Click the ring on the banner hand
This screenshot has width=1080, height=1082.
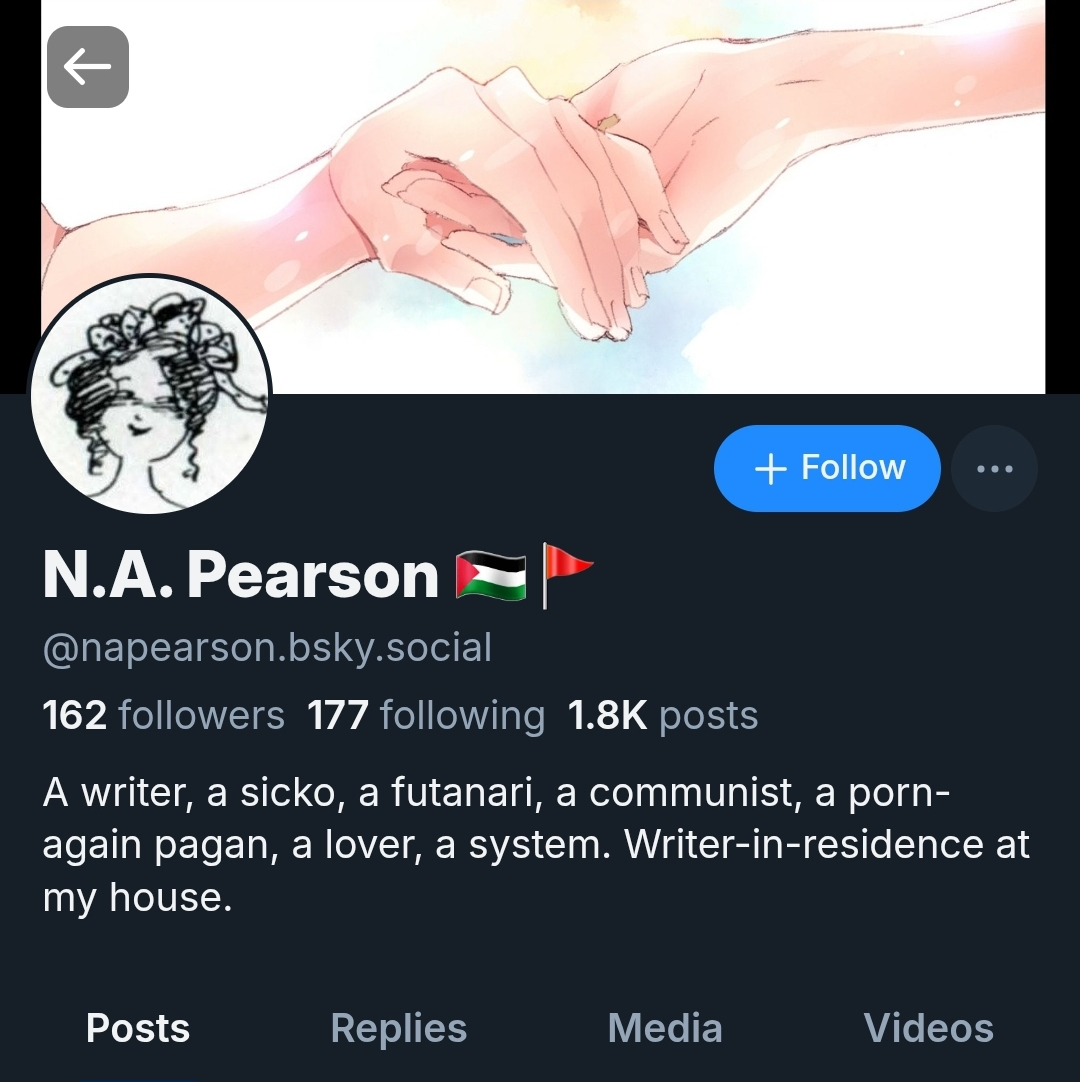pos(609,124)
